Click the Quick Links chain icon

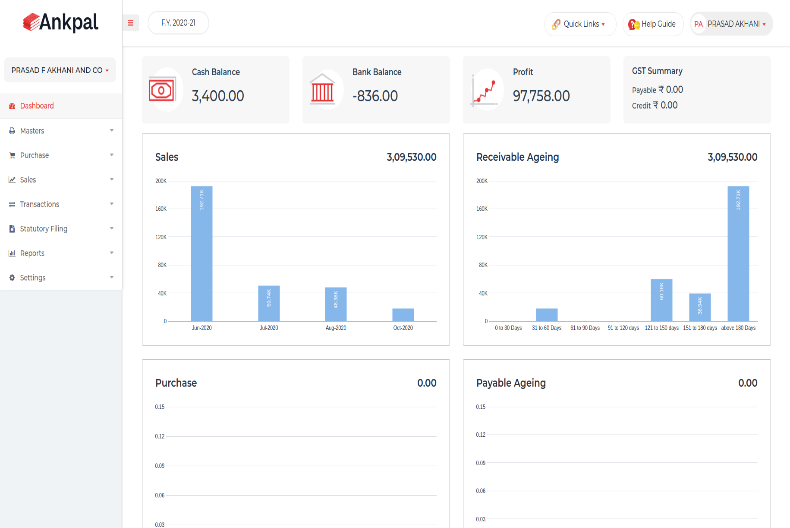[x=556, y=24]
